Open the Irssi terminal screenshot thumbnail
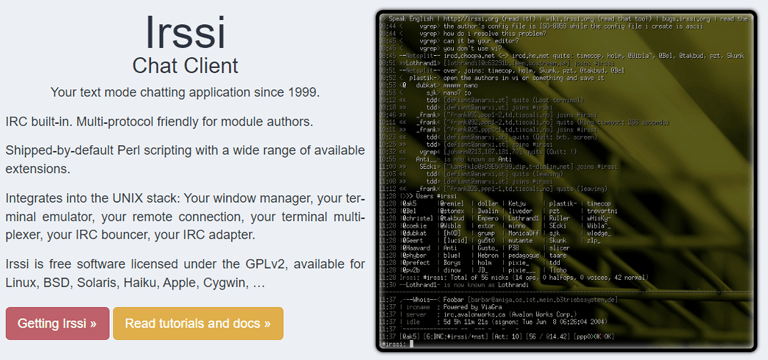768x360 pixels. coord(567,181)
